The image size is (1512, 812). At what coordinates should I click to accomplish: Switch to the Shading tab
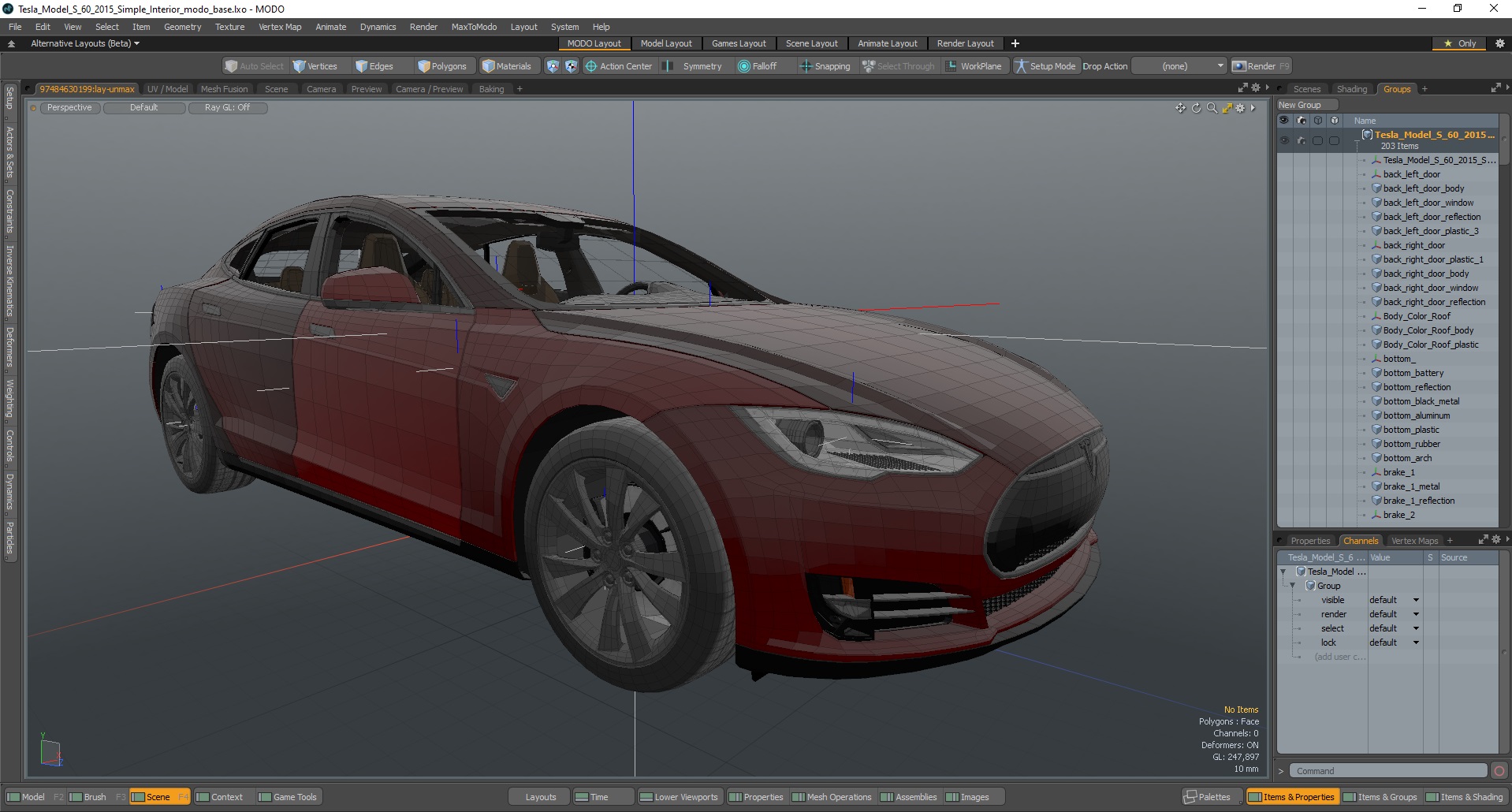pos(1352,89)
